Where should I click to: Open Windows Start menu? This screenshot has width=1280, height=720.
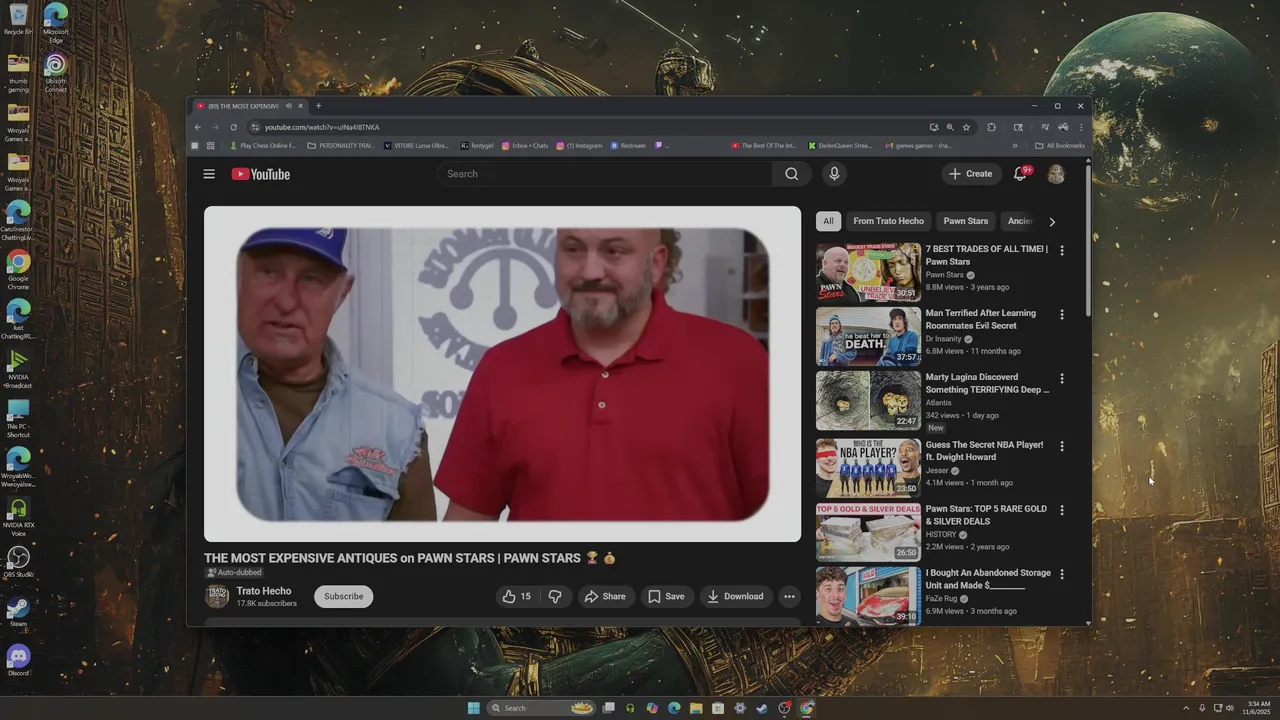coord(473,708)
